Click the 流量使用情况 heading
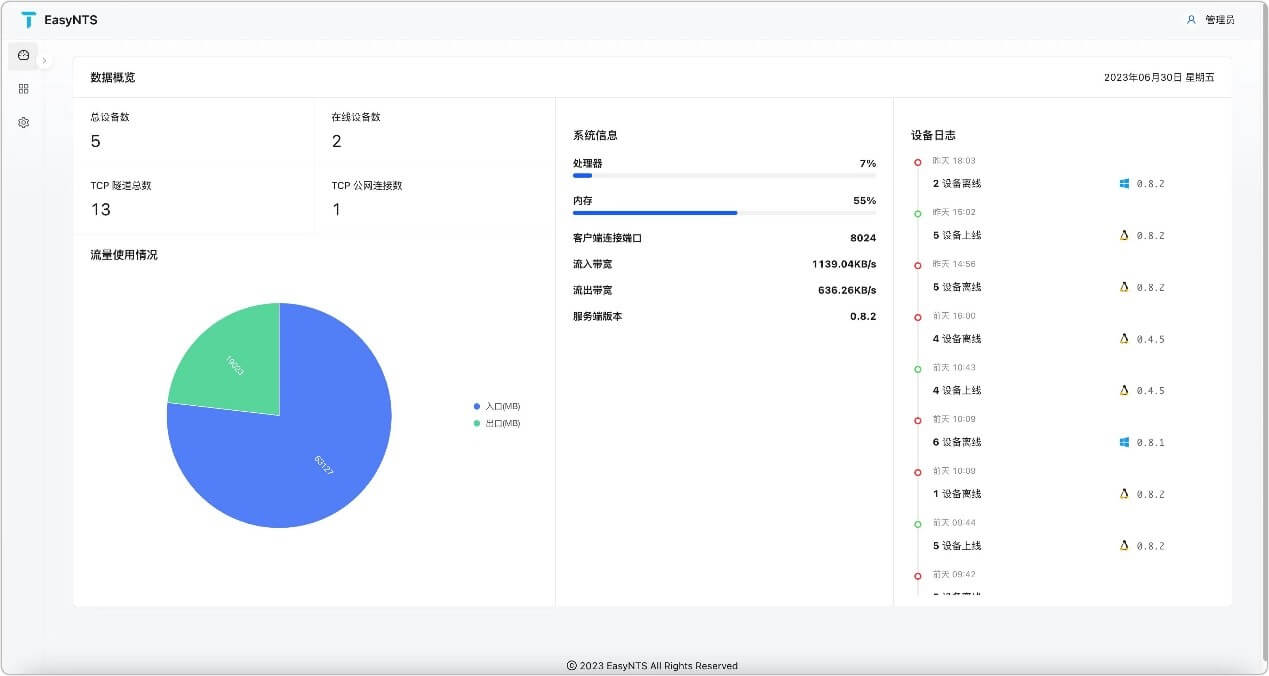1269x676 pixels. (x=124, y=255)
